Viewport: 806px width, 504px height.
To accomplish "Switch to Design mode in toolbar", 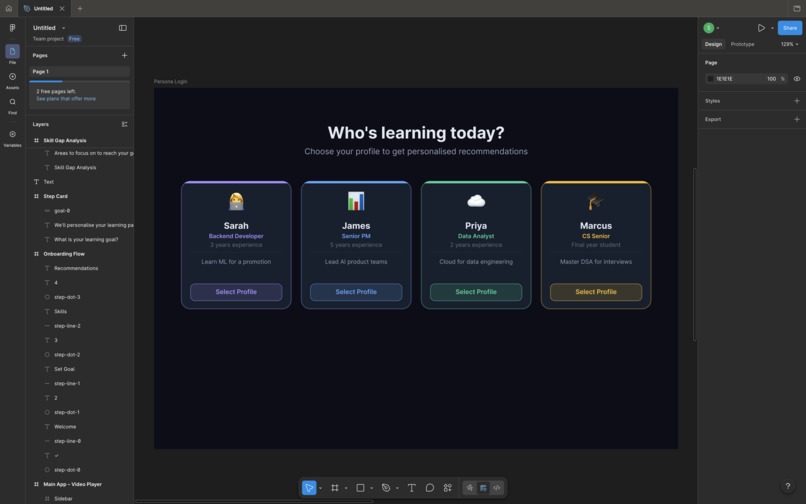I will [483, 488].
